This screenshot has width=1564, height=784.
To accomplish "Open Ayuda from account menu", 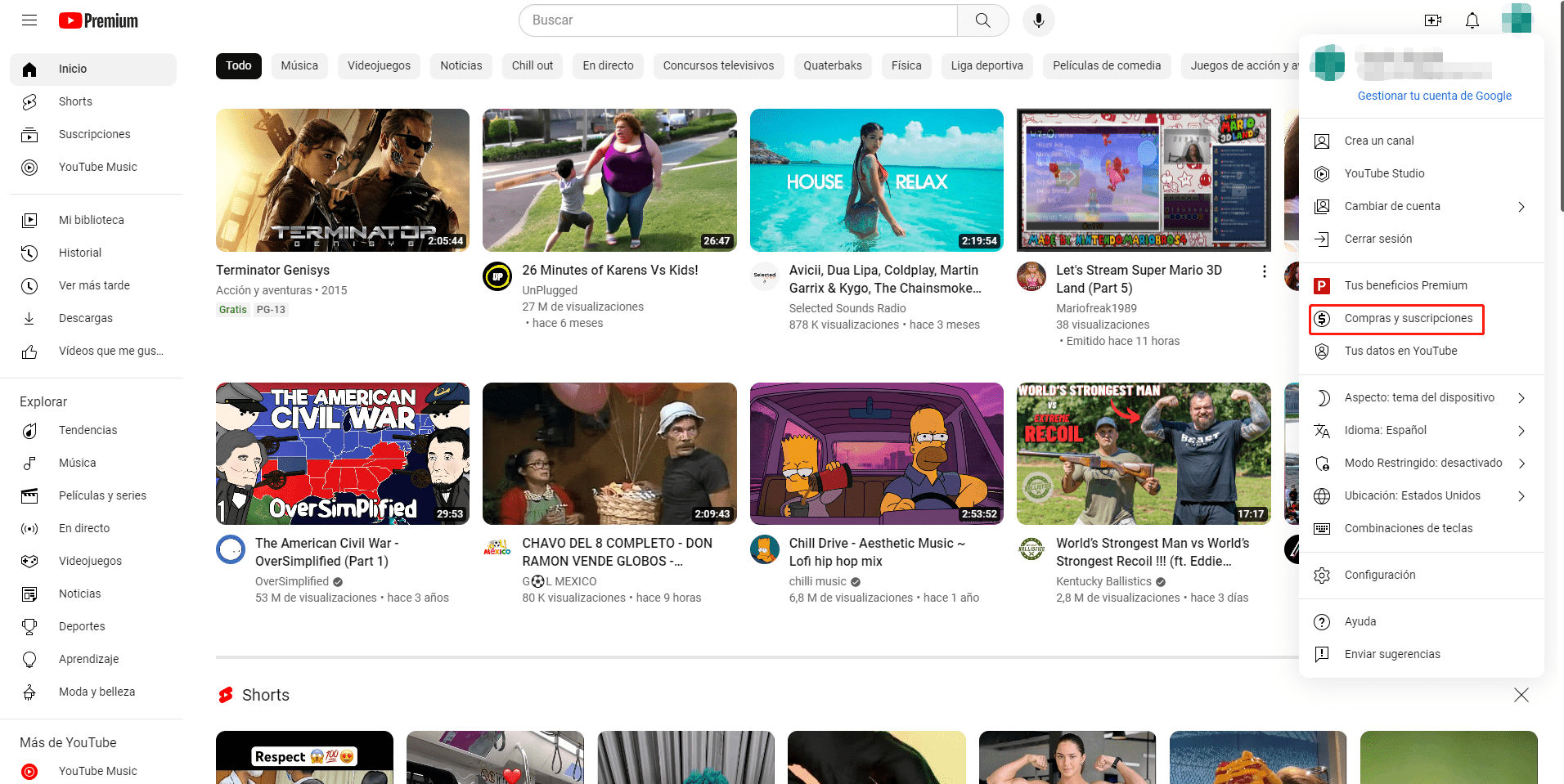I will point(1422,621).
